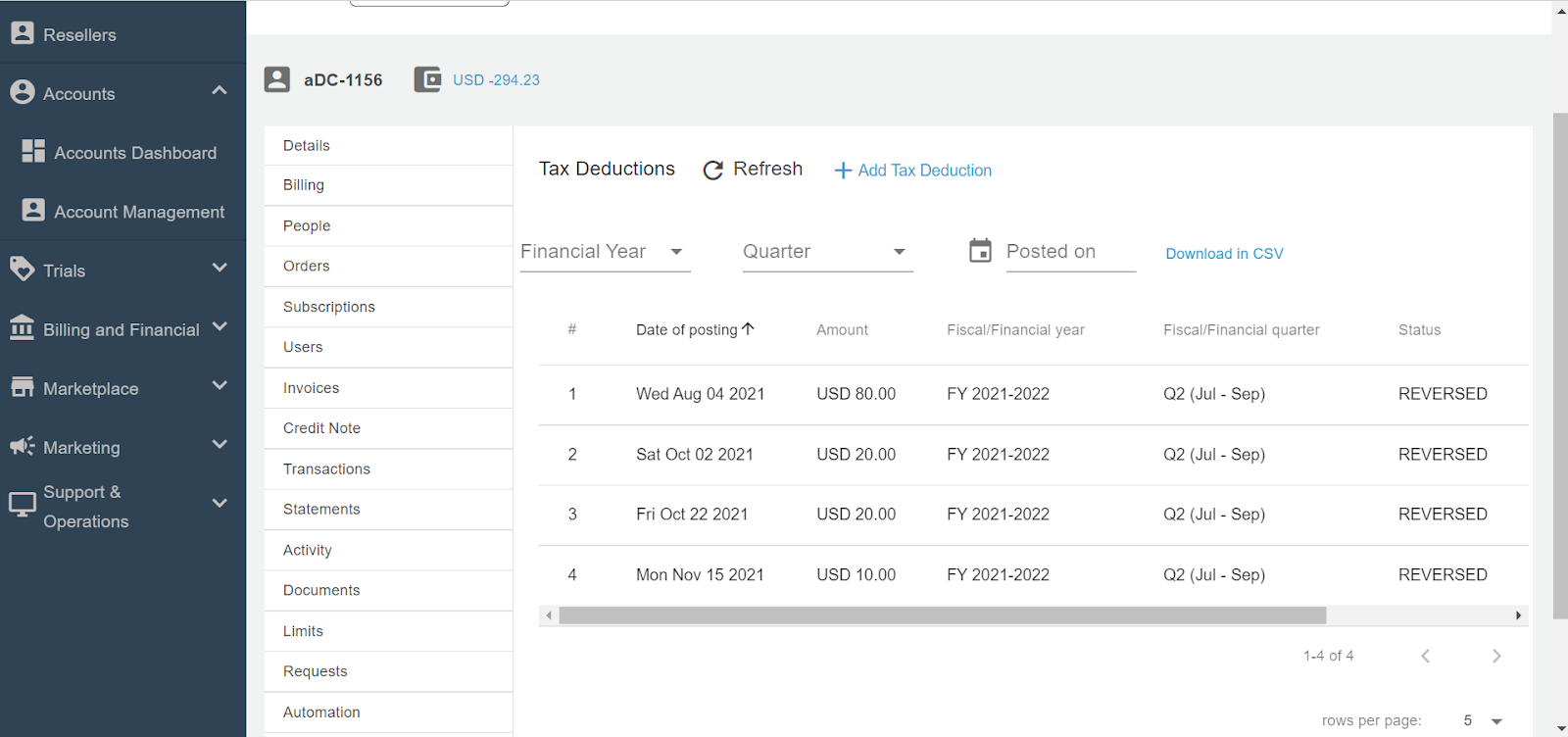This screenshot has height=737, width=1568.
Task: Click the Fri Oct 22 2021 date cell
Action: point(692,515)
